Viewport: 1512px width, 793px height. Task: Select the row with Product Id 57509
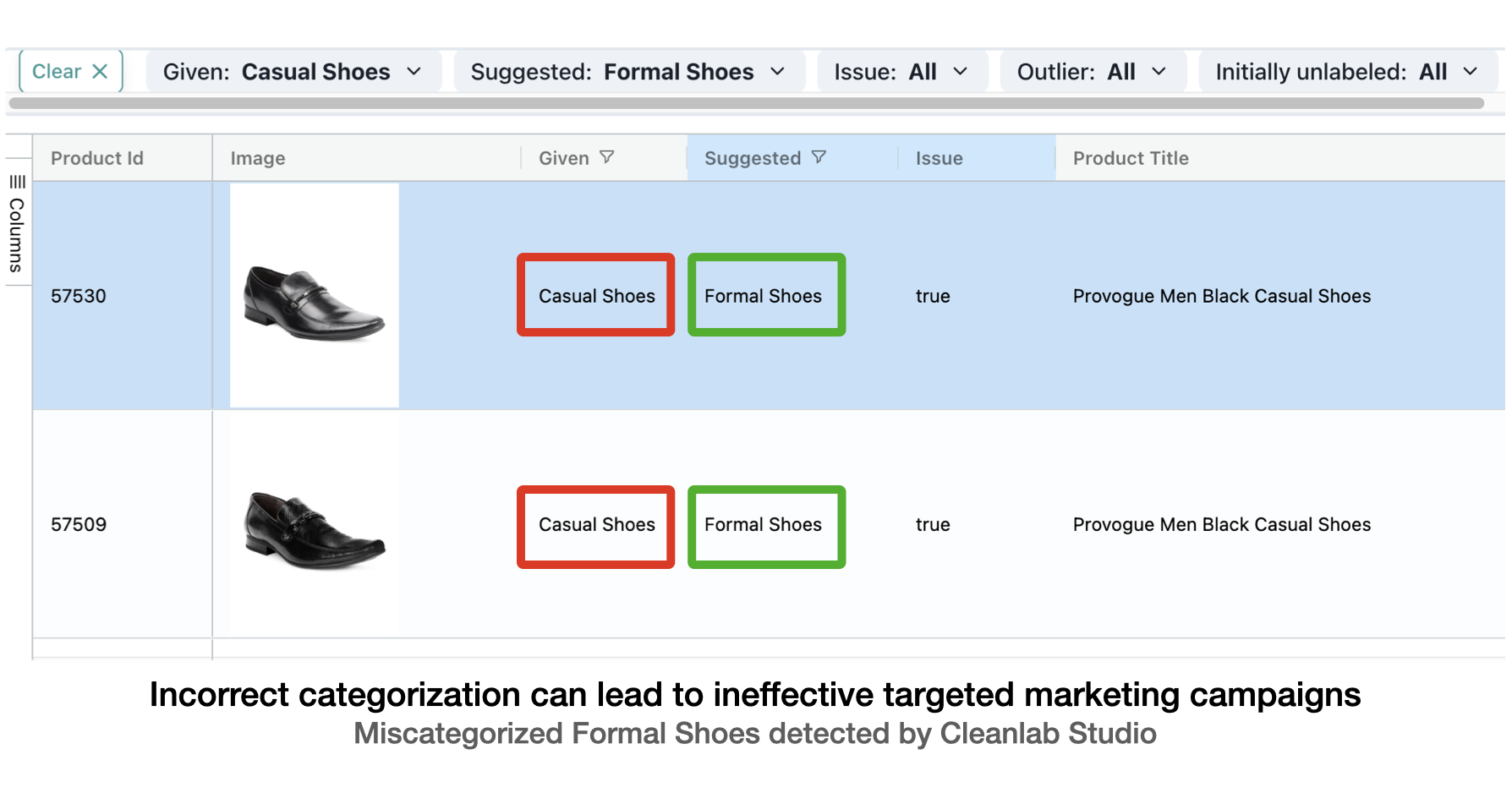[x=79, y=525]
